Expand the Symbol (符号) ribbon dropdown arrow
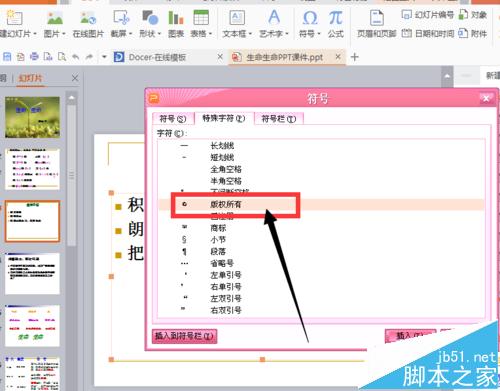This screenshot has height=391, width=500. click(x=319, y=34)
